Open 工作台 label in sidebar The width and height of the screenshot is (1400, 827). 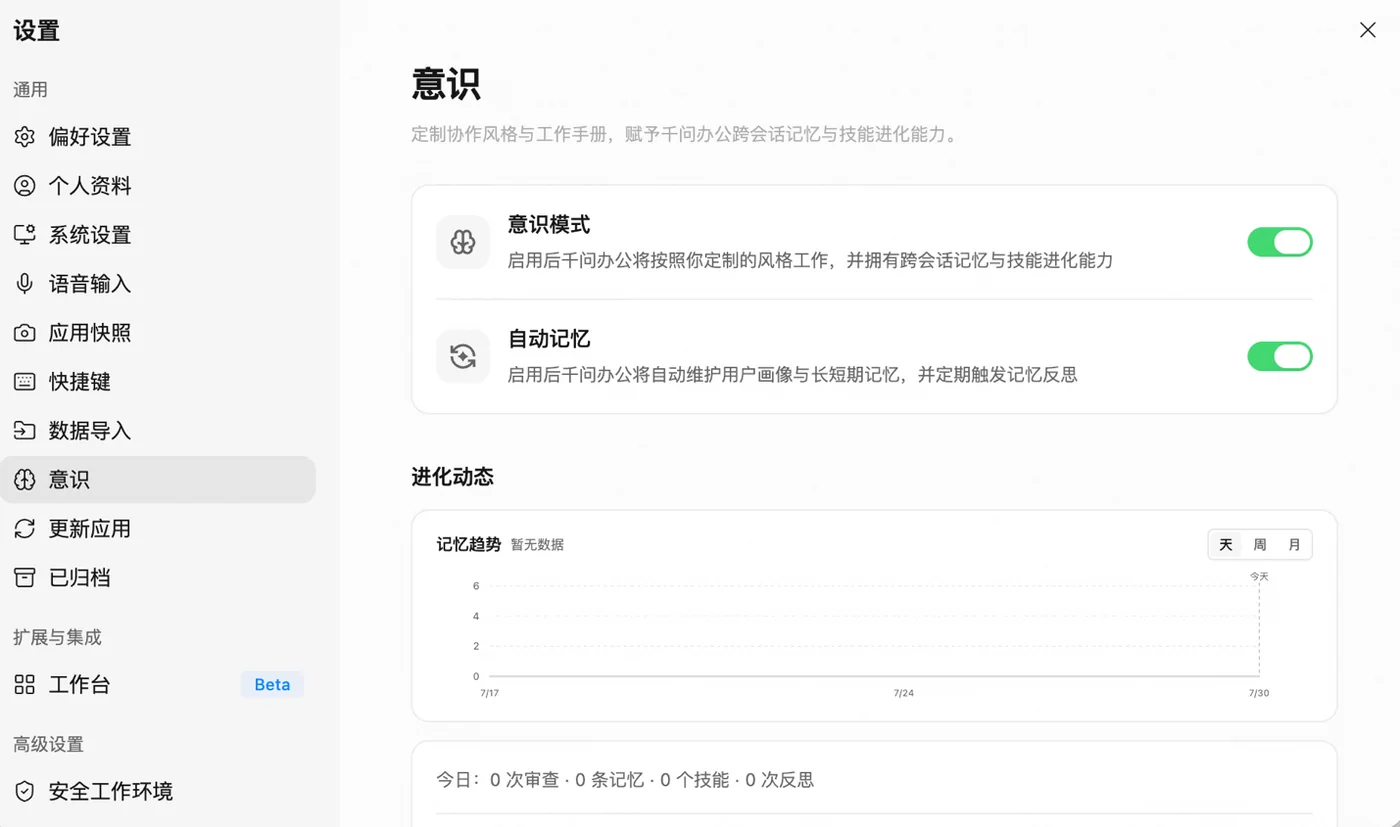pos(80,685)
